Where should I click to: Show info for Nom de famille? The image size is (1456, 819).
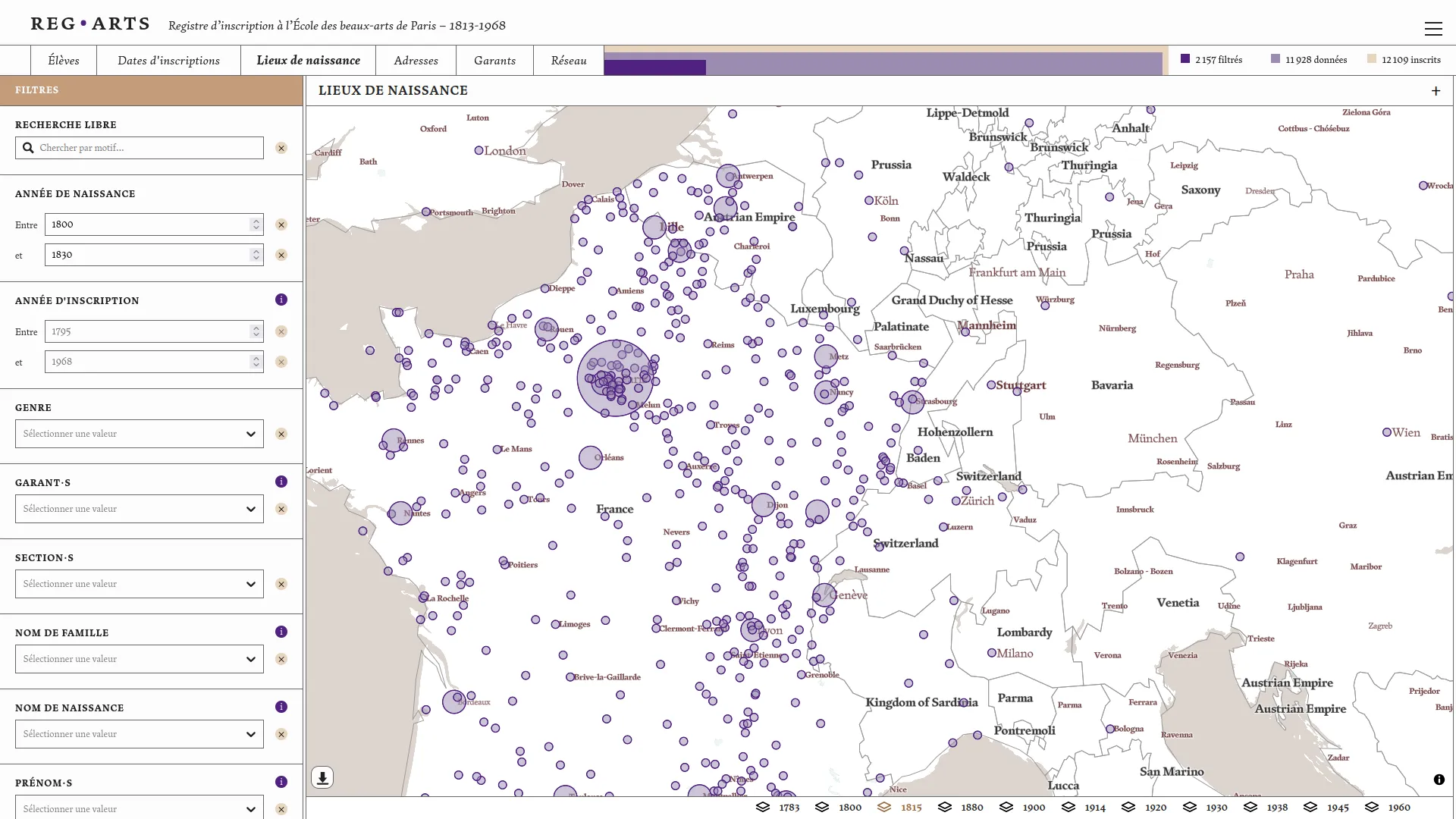pos(281,632)
